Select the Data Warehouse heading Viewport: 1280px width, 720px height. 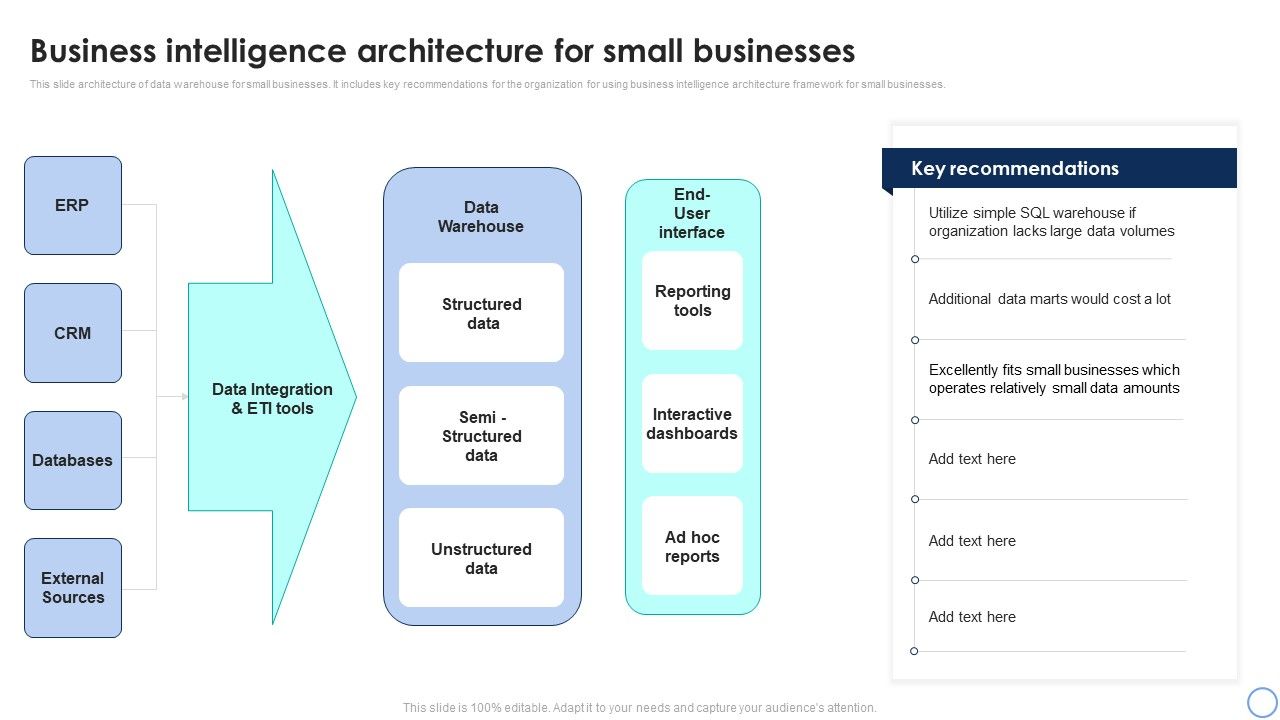(x=481, y=217)
